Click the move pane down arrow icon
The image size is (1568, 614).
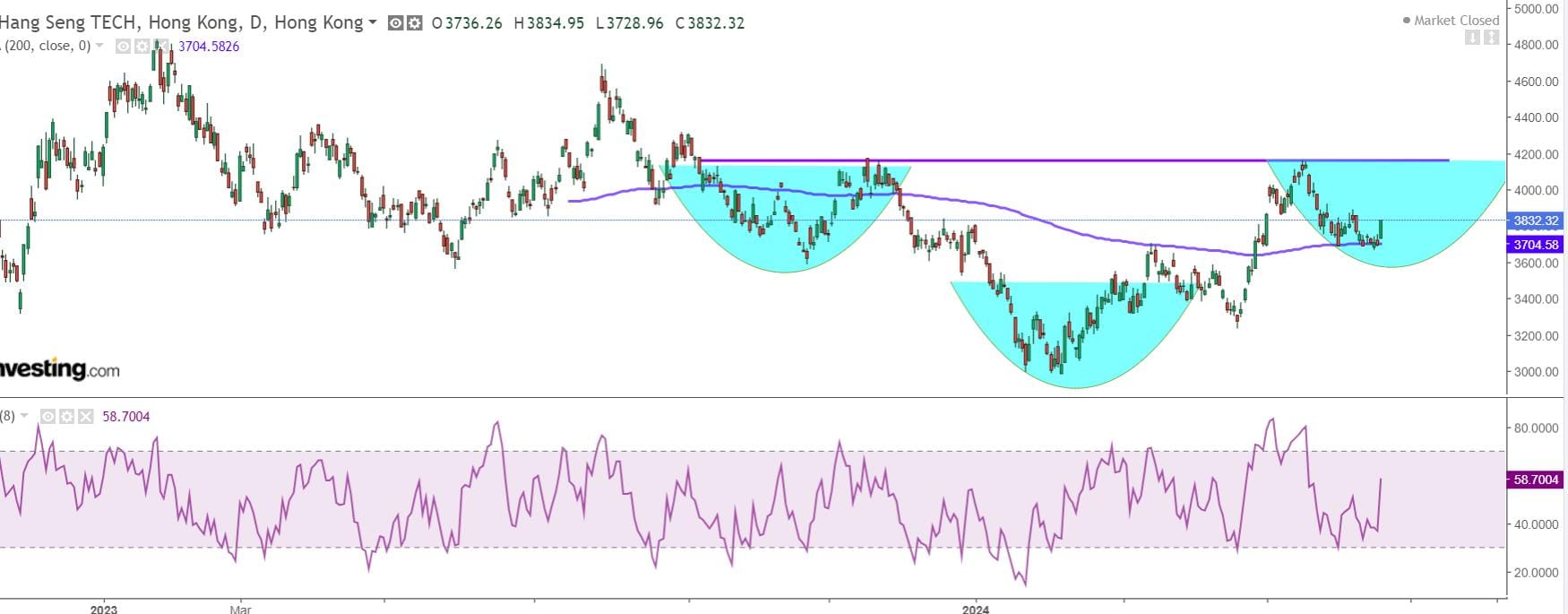coord(1472,38)
